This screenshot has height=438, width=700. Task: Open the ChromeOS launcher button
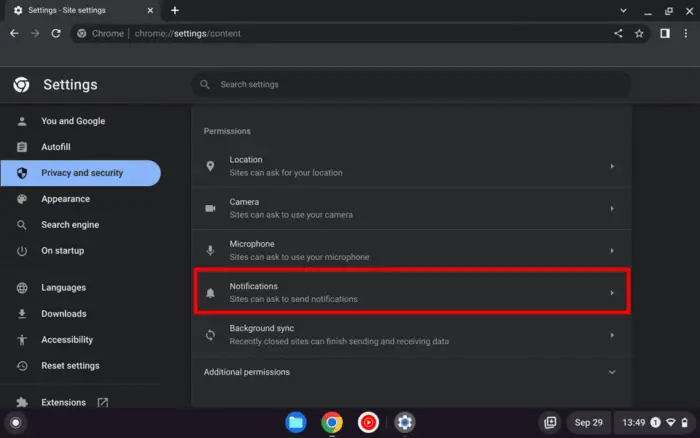pyautogui.click(x=16, y=422)
